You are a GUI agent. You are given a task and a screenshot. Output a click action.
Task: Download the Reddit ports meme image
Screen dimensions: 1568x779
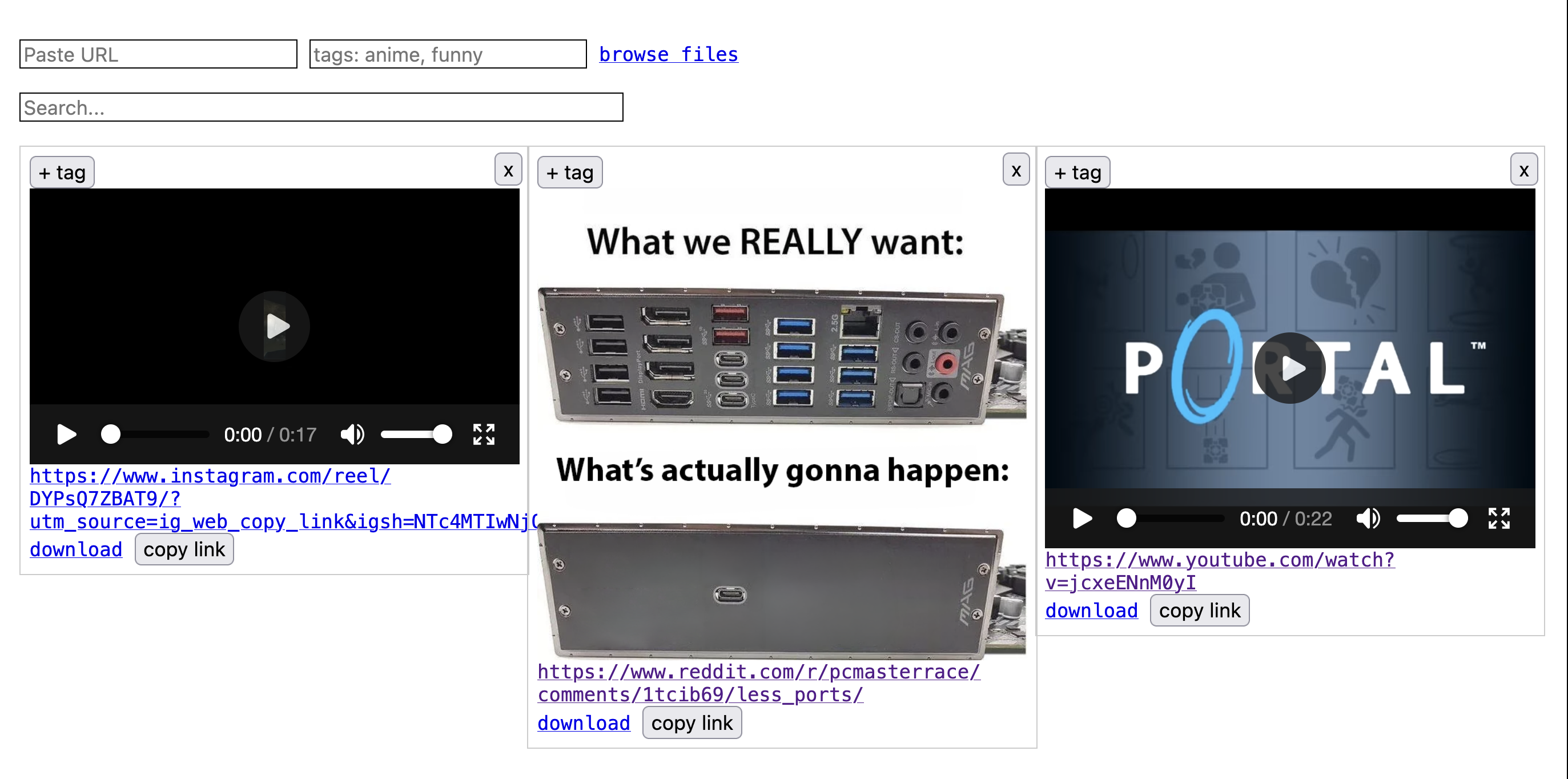tap(584, 723)
